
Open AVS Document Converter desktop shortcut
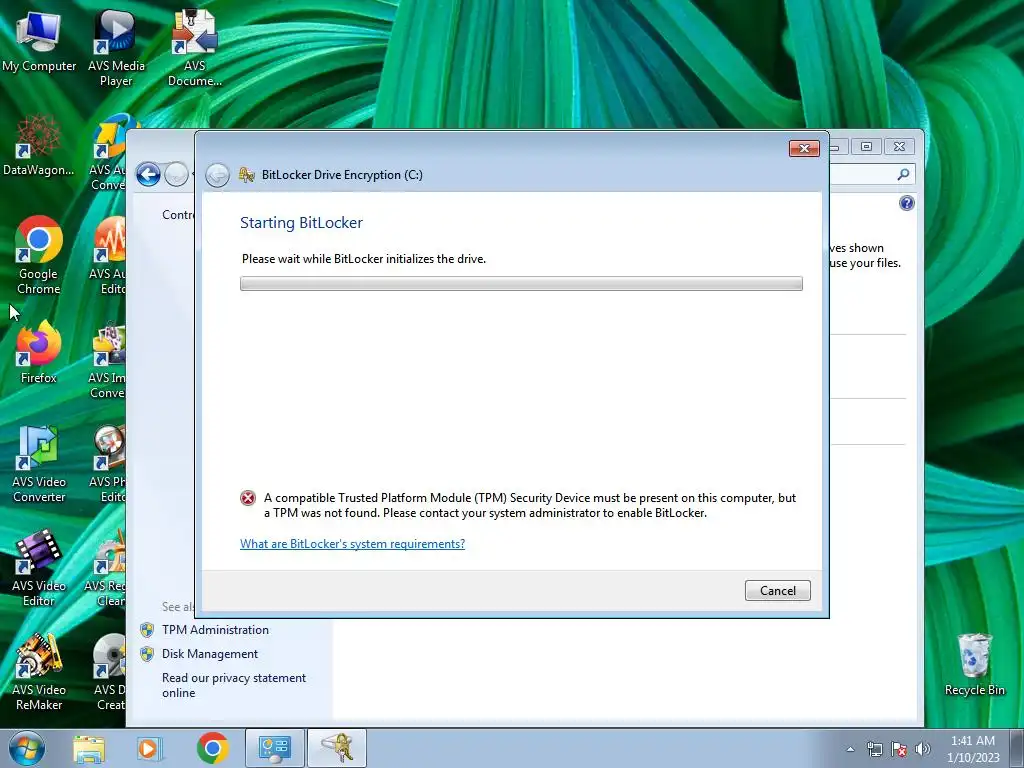click(x=194, y=47)
